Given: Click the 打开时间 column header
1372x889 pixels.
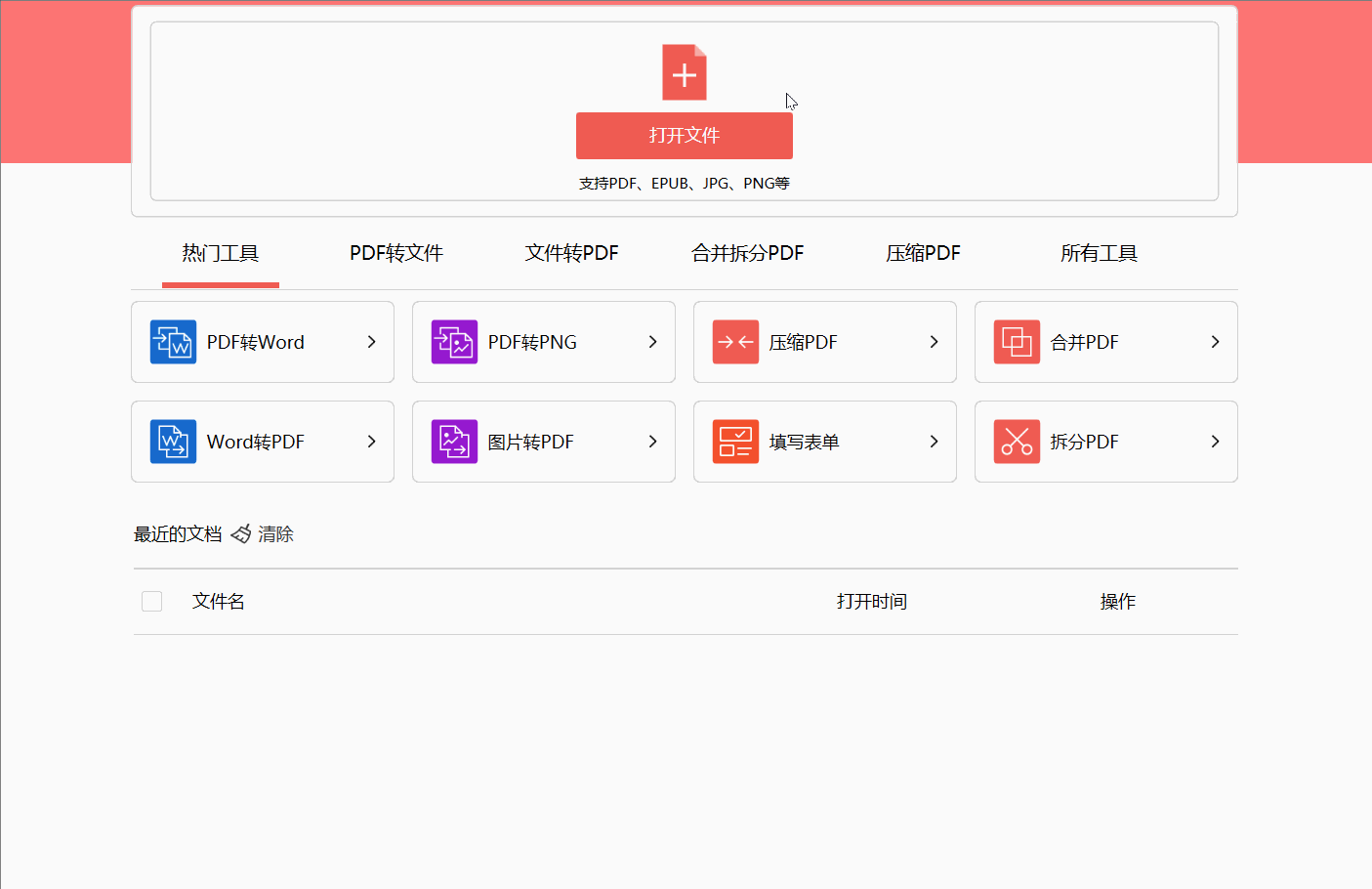Looking at the screenshot, I should pyautogui.click(x=872, y=602).
